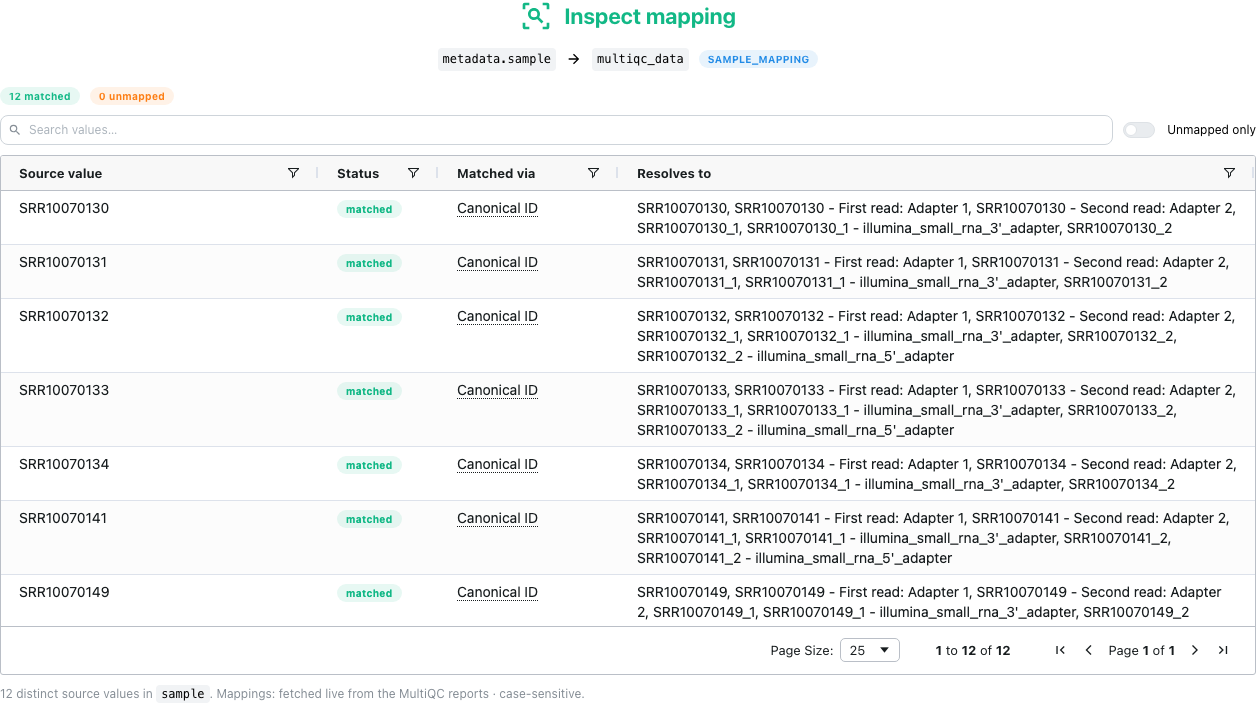Image resolution: width=1256 pixels, height=704 pixels.
Task: Sort by Source value column header
Action: click(x=61, y=173)
